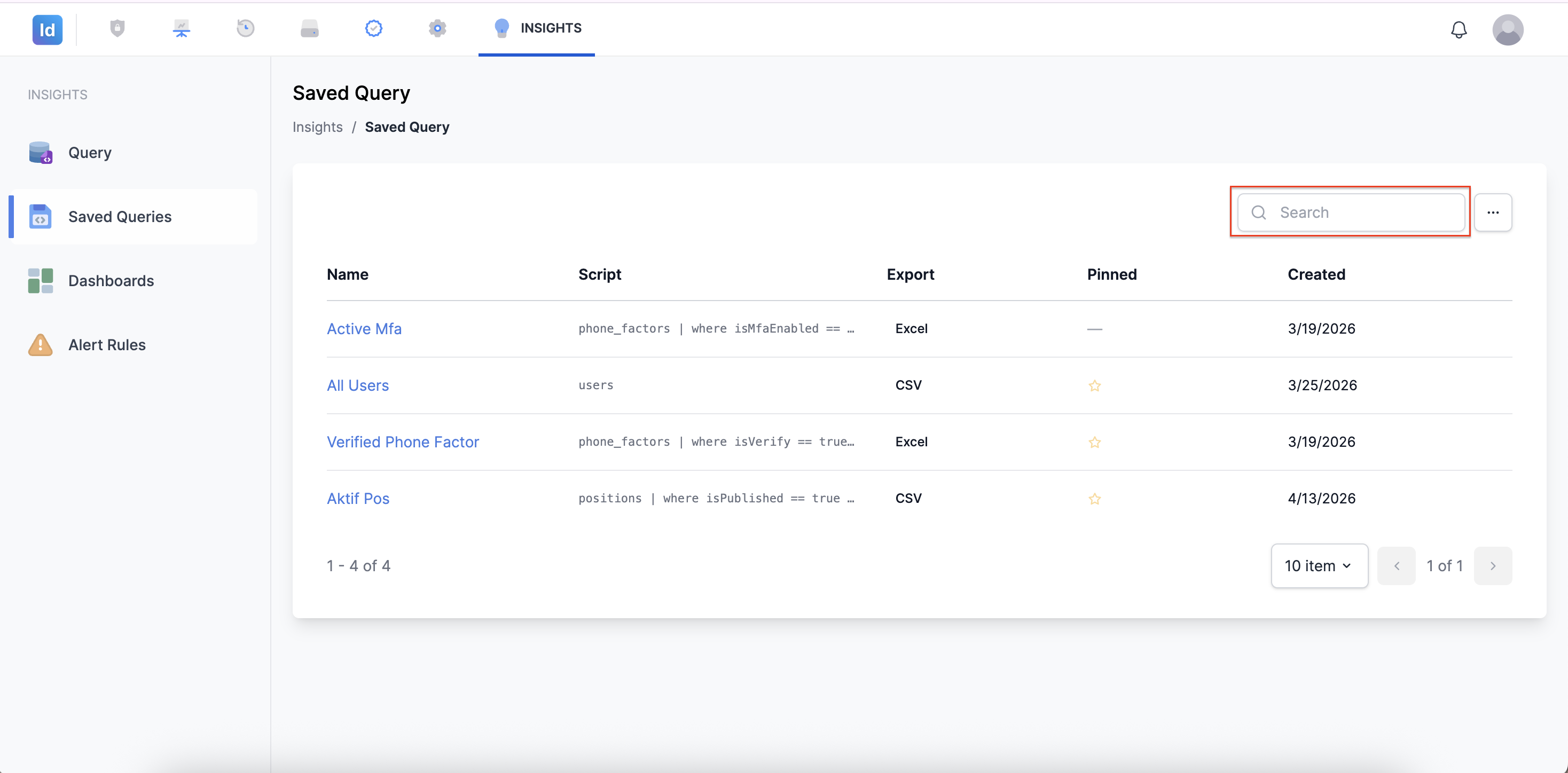The height and width of the screenshot is (773, 1568).
Task: Click the Alert Rules warning icon
Action: tap(40, 344)
